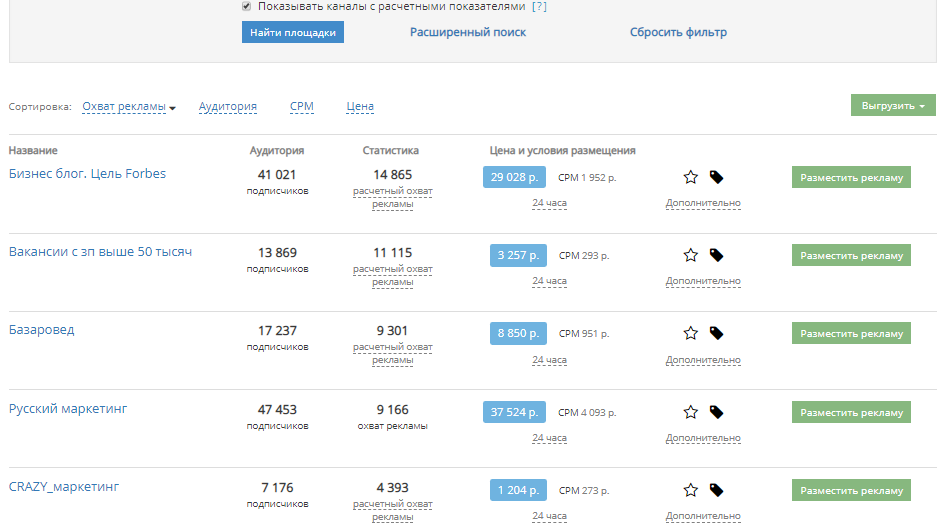Add Вакансии с зп выше 50 тысяч to favorites

(x=690, y=255)
